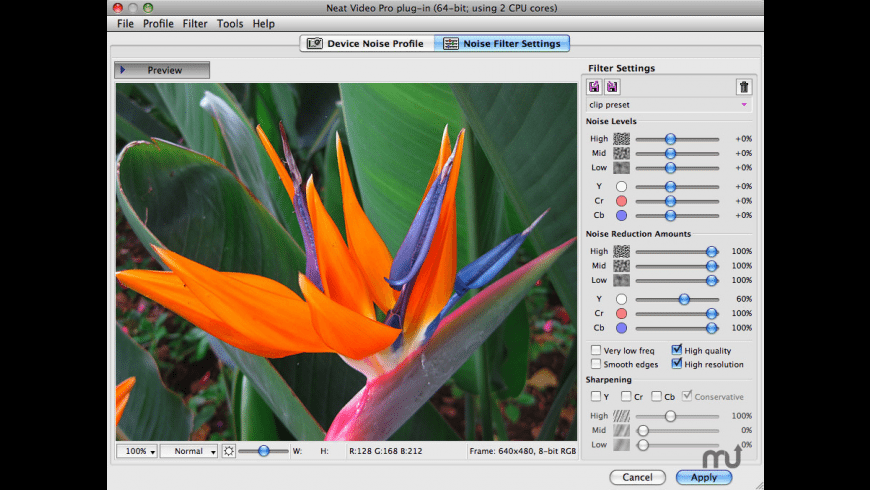Viewport: 870px width, 490px height.
Task: Open the clip preset dropdown
Action: pos(669,105)
